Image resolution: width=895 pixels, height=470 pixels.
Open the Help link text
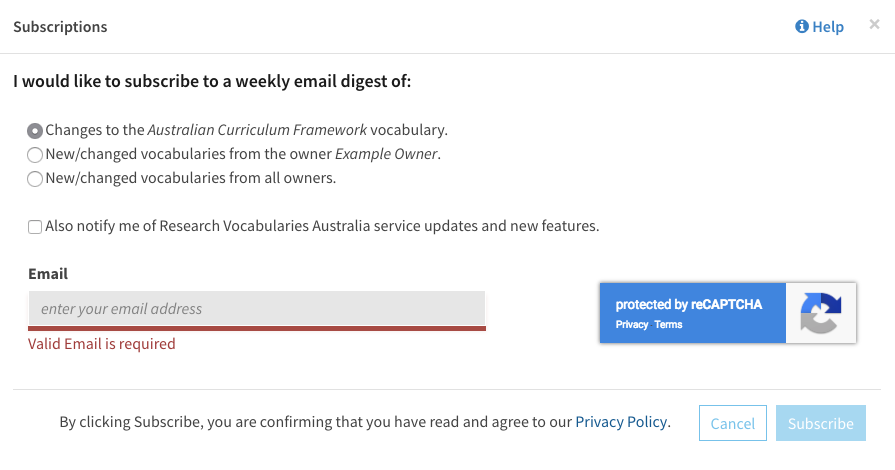pyautogui.click(x=828, y=27)
